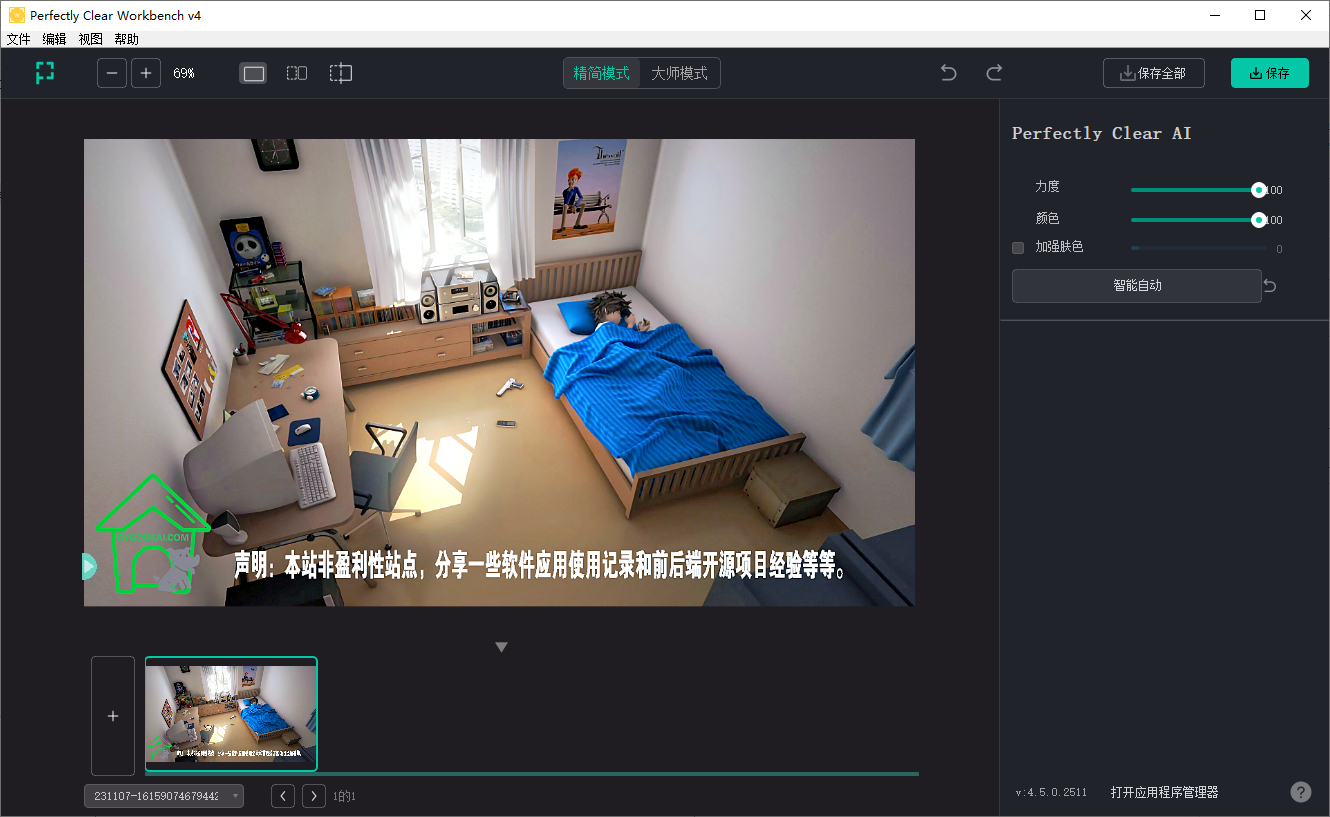Open the file name dropdown 231107-16159…
The image size is (1330, 817).
click(x=164, y=796)
